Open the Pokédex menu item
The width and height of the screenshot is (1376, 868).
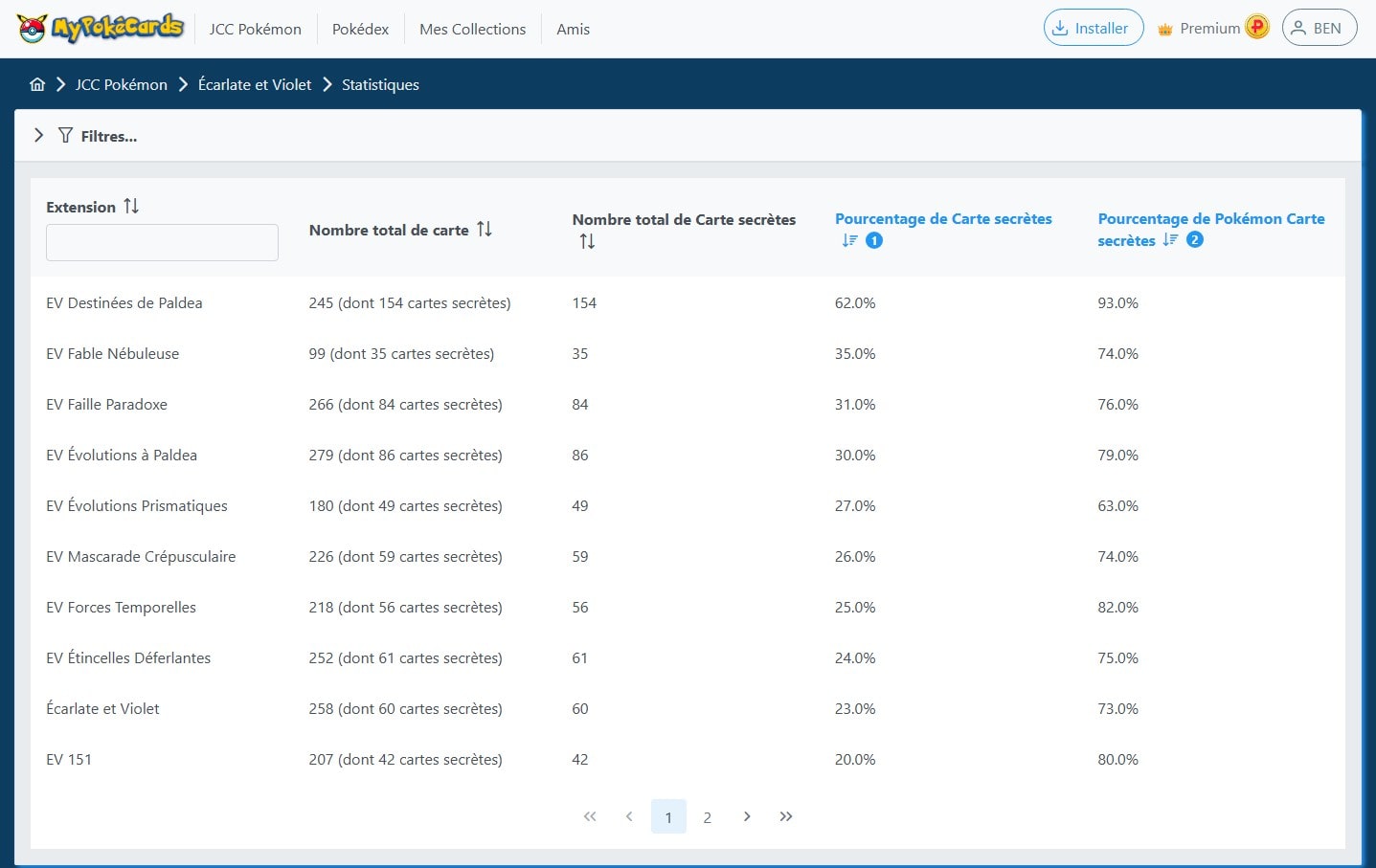point(360,29)
